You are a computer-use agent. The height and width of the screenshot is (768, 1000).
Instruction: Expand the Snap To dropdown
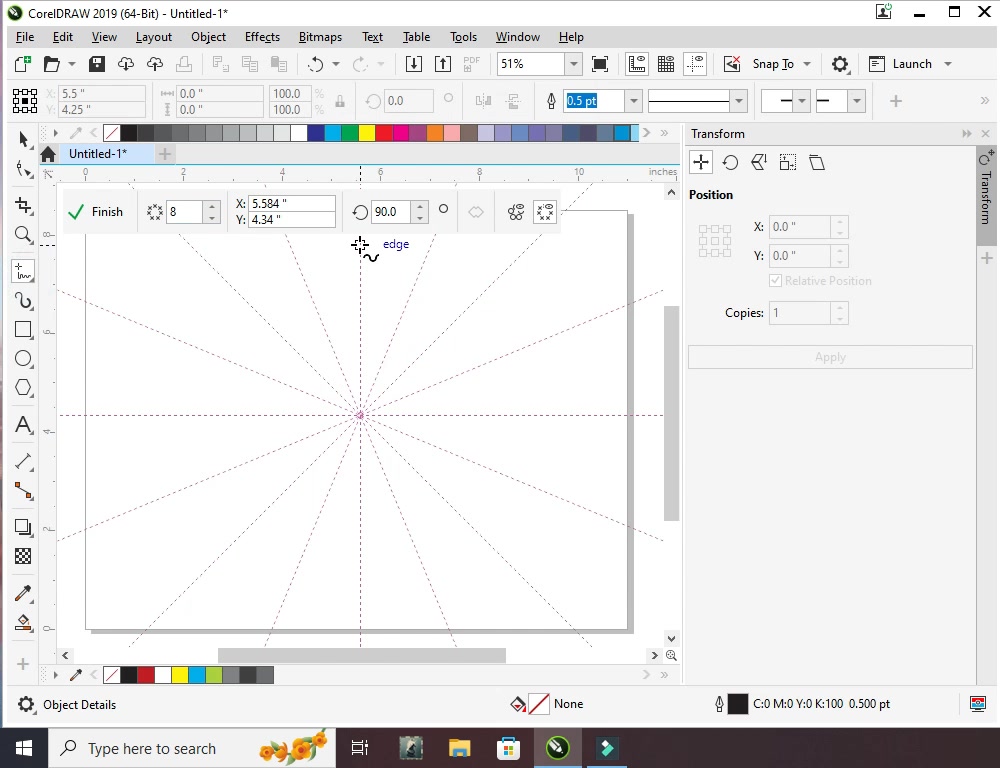(x=807, y=64)
